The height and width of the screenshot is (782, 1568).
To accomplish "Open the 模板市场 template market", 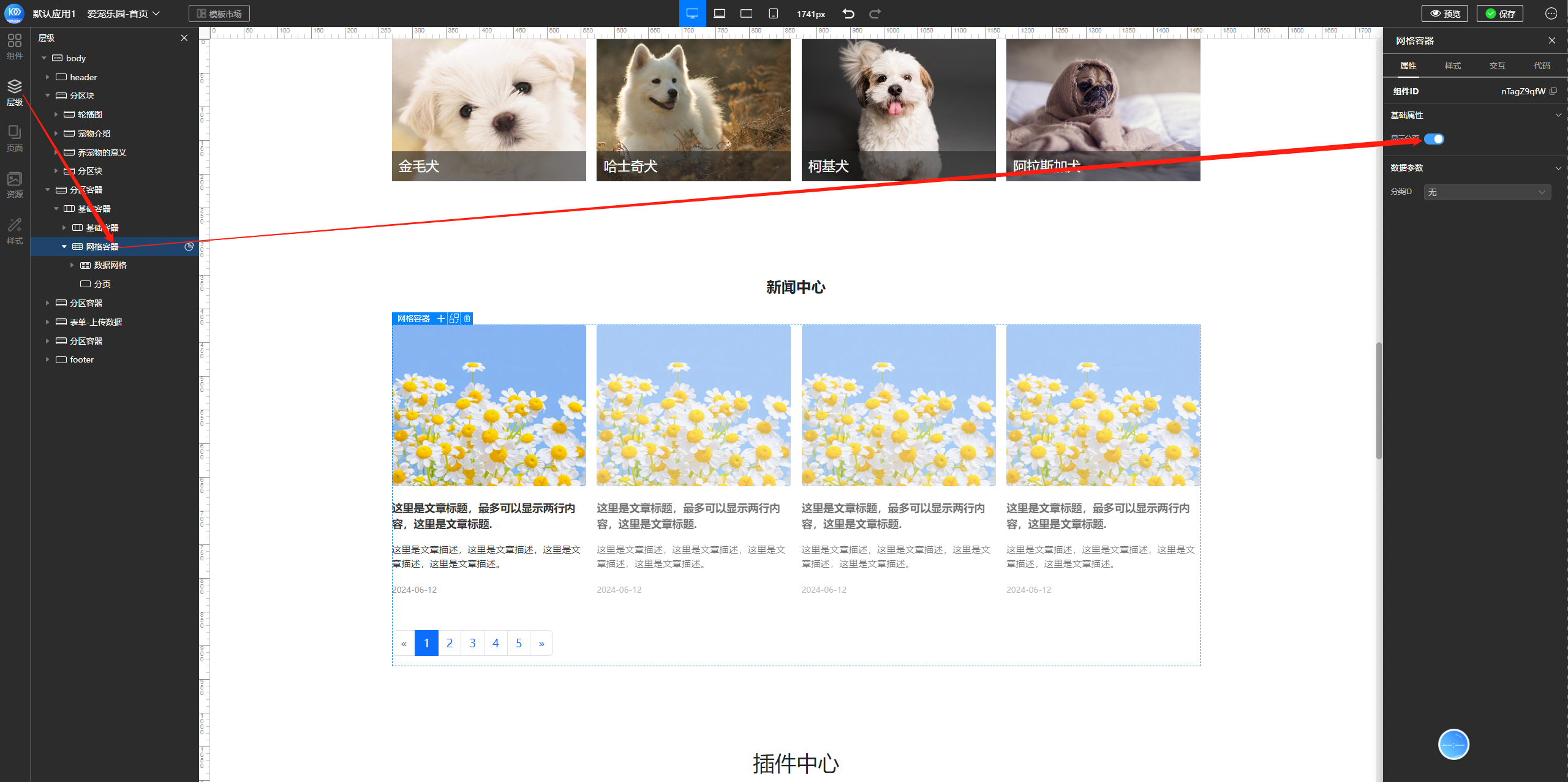I will click(x=219, y=13).
